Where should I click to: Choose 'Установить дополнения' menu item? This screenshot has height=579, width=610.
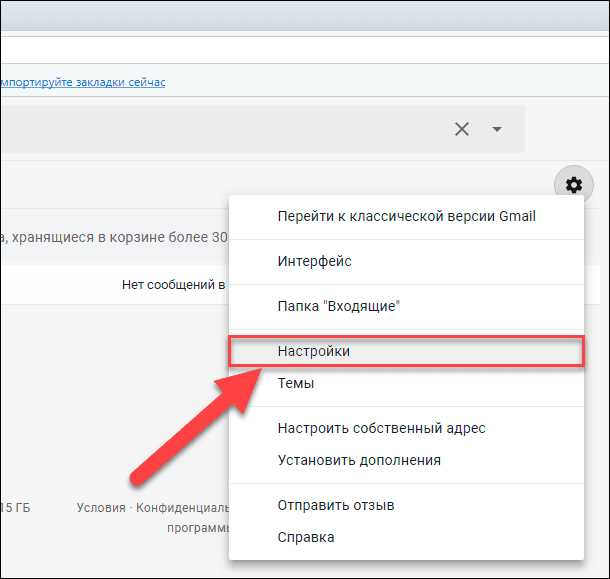tap(407, 460)
